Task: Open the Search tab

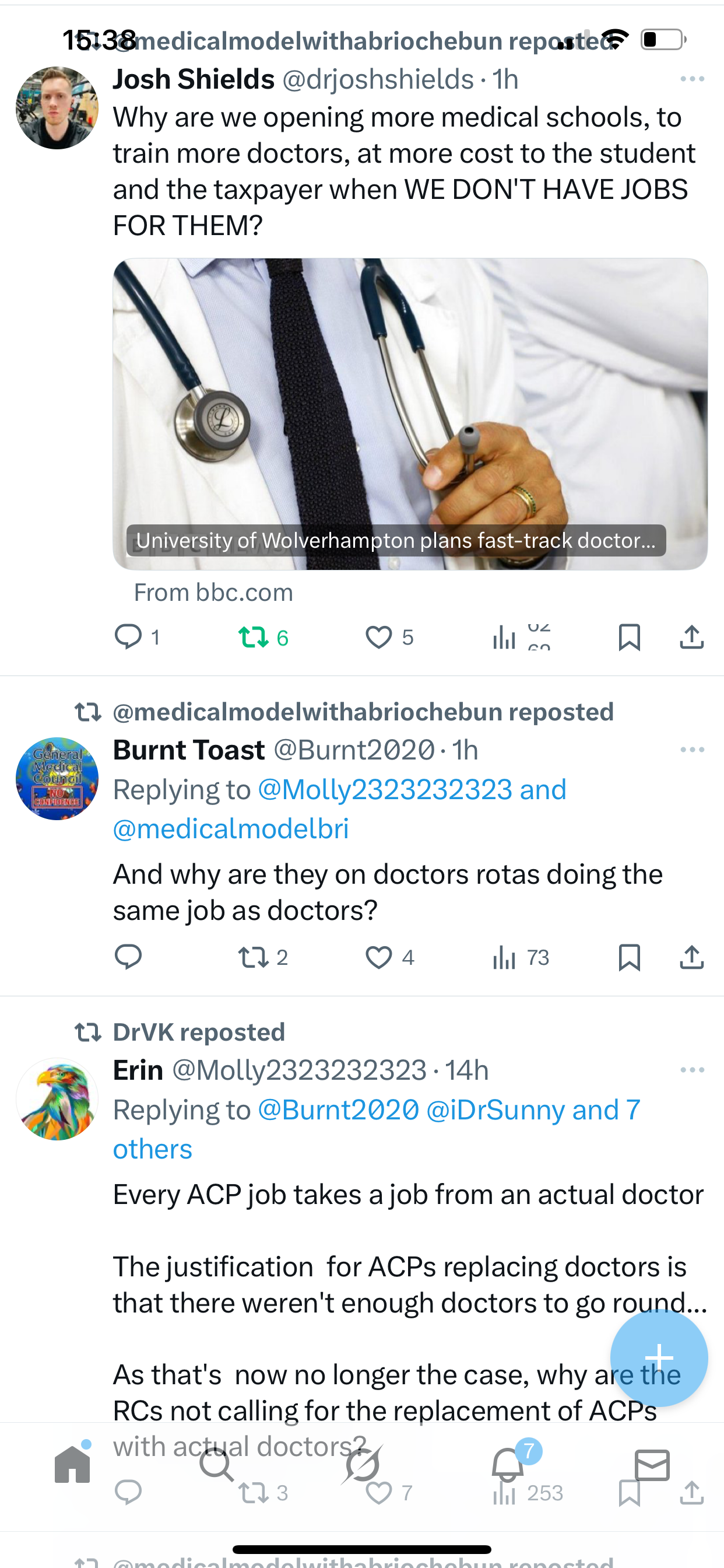Action: 217,1465
